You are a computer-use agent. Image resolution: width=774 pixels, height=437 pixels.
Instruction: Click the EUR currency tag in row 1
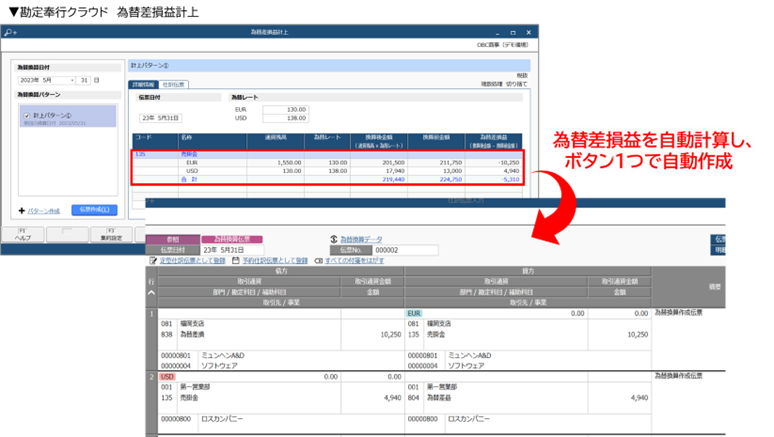(x=414, y=314)
